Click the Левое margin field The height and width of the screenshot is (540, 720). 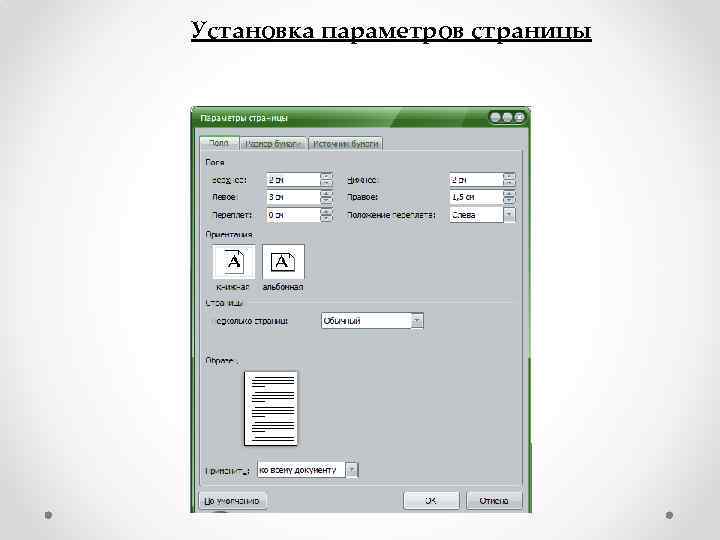click(293, 197)
